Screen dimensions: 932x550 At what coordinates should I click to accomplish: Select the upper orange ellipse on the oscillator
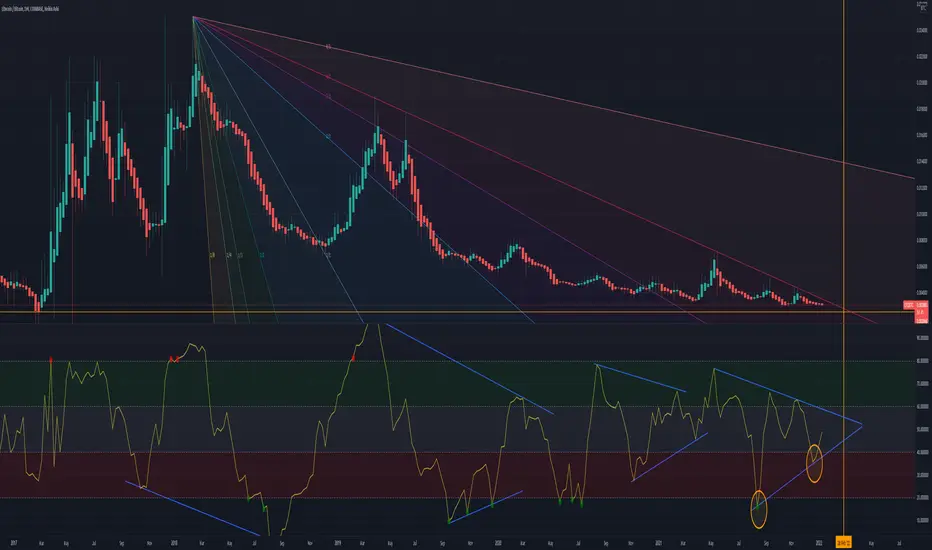(814, 463)
